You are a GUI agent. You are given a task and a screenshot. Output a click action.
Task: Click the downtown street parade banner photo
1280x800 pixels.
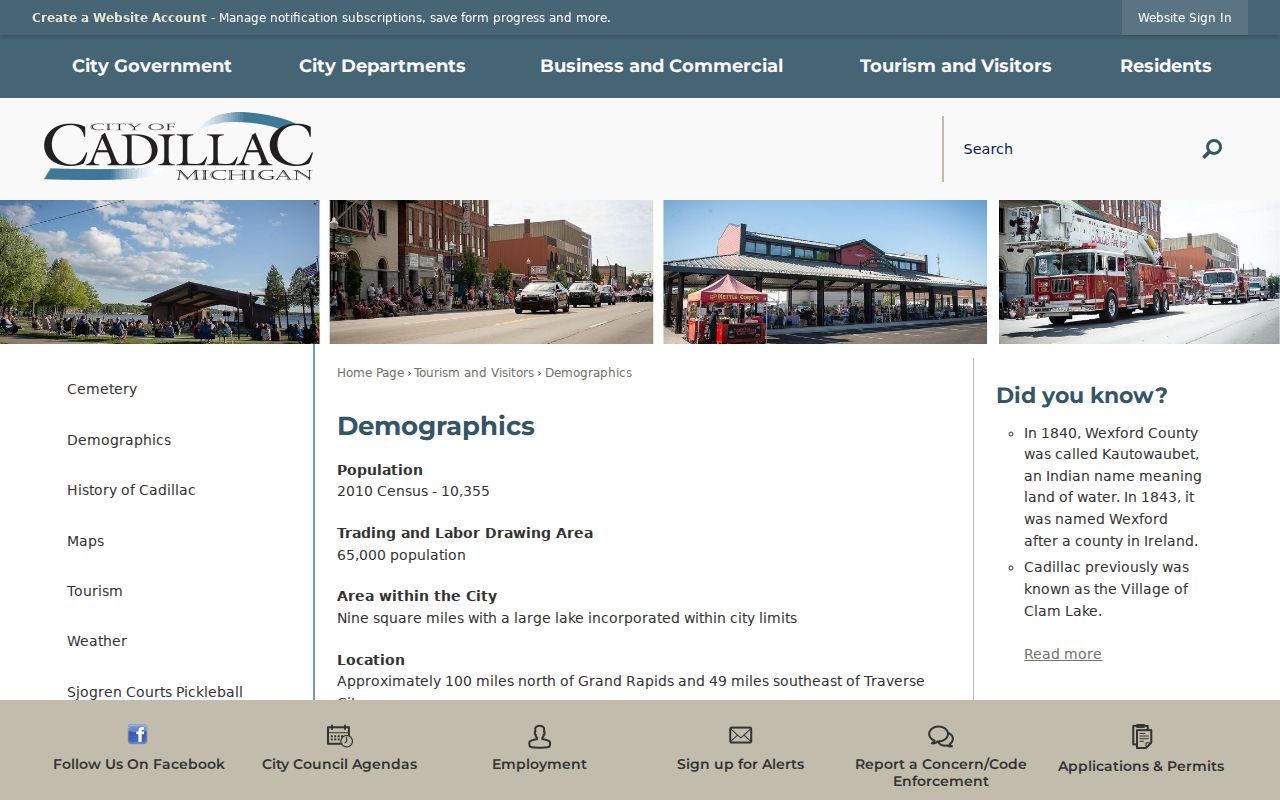pos(491,272)
